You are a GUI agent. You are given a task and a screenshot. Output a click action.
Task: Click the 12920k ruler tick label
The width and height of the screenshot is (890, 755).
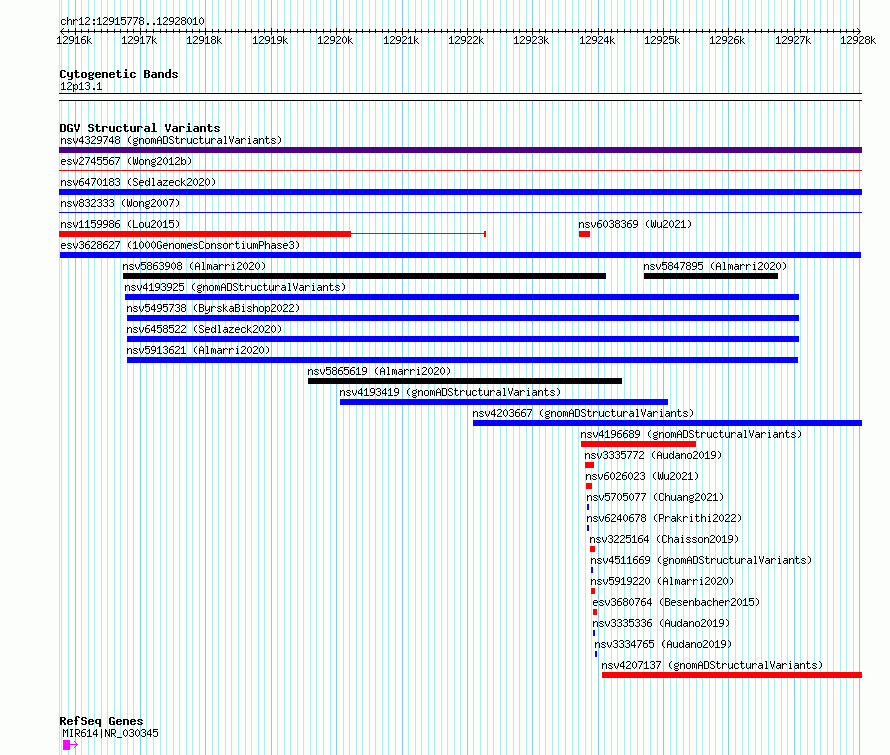pos(335,40)
